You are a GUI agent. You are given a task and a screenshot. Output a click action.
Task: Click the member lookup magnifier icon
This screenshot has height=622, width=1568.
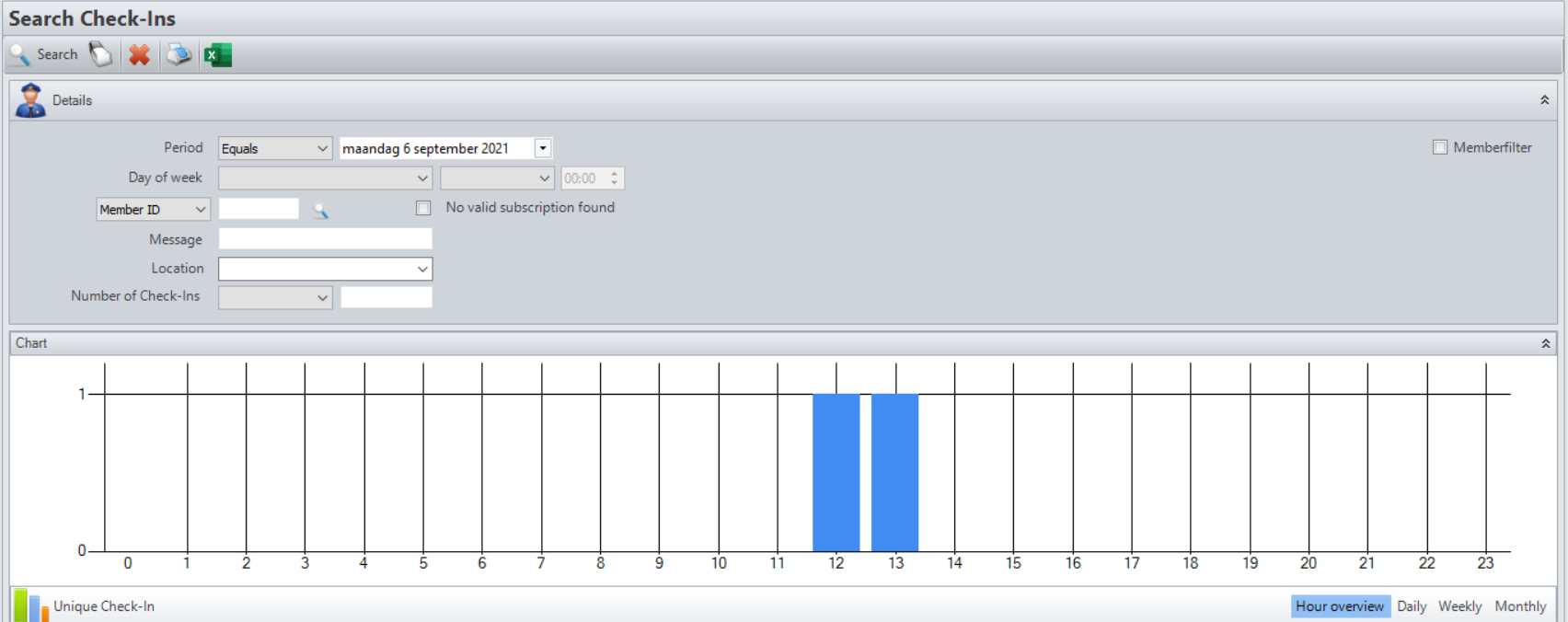pyautogui.click(x=320, y=211)
